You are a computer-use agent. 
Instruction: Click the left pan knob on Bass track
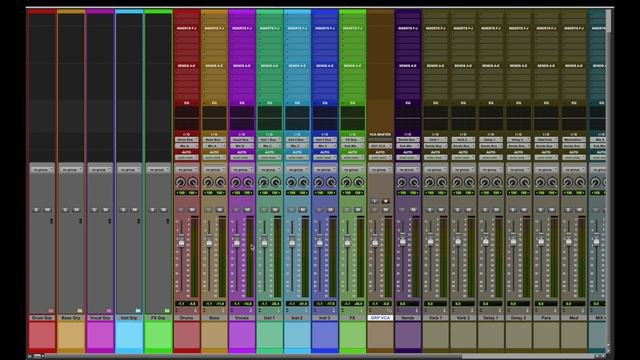(x=208, y=182)
